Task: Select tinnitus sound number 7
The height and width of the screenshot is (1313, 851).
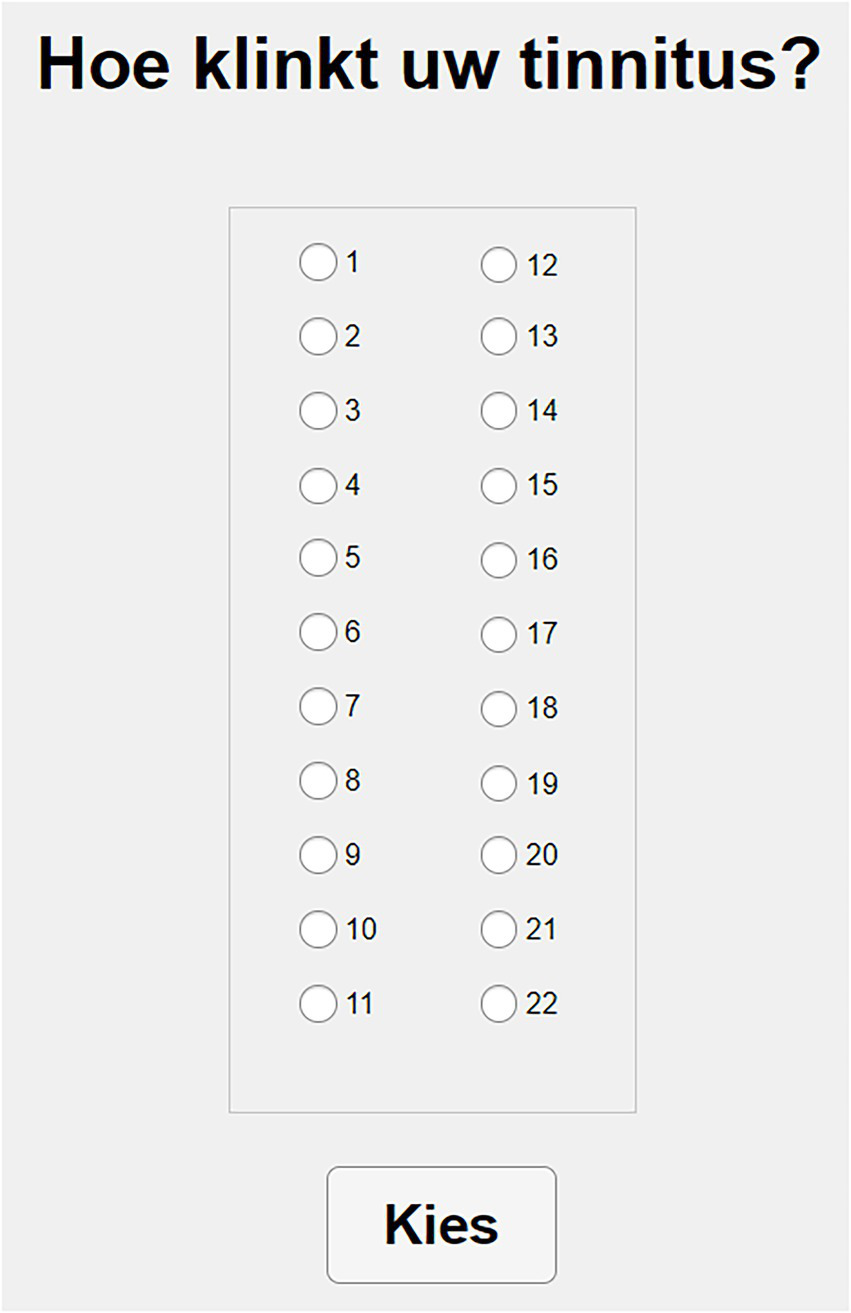Action: click(317, 706)
